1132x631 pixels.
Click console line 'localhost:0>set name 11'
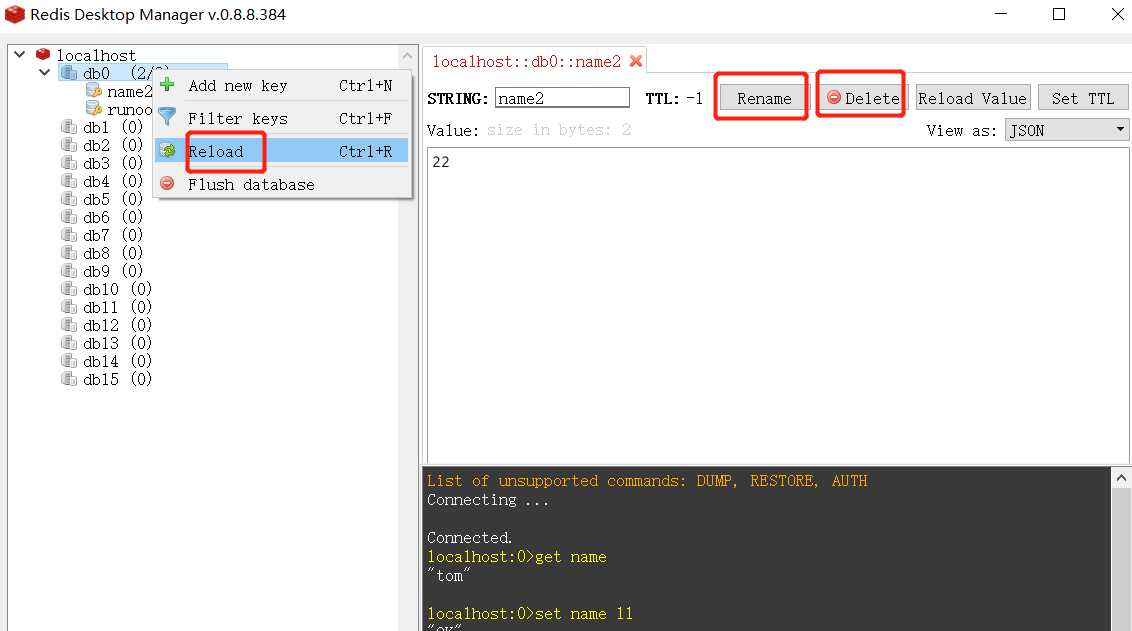coord(529,614)
